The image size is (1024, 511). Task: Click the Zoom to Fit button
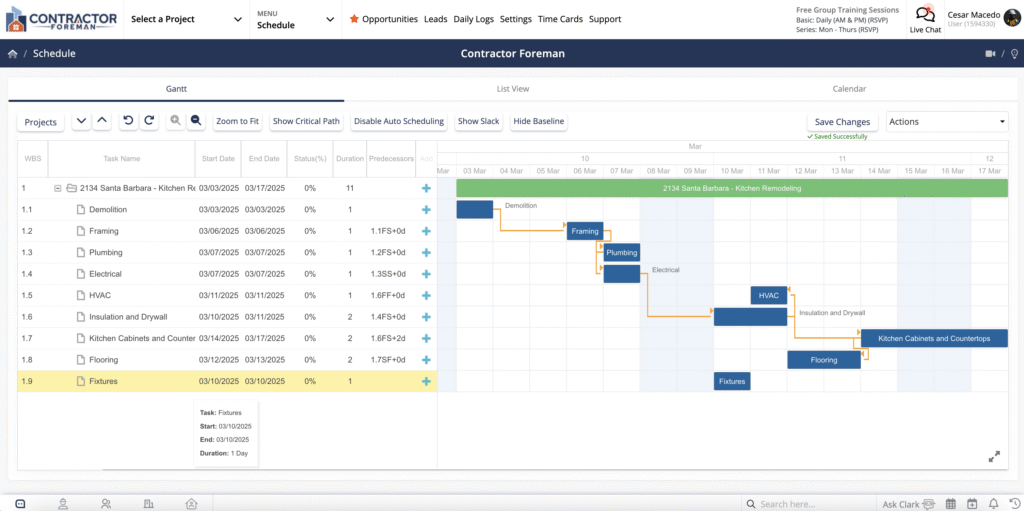tap(238, 122)
